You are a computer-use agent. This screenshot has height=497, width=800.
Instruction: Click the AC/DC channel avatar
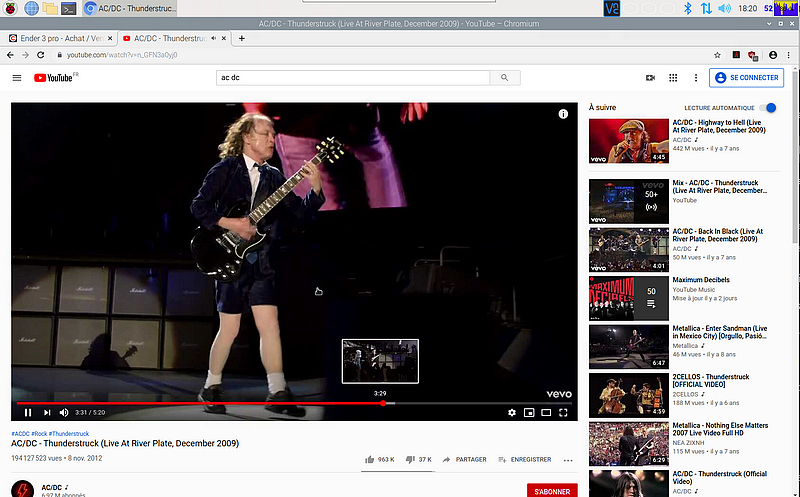click(22, 489)
